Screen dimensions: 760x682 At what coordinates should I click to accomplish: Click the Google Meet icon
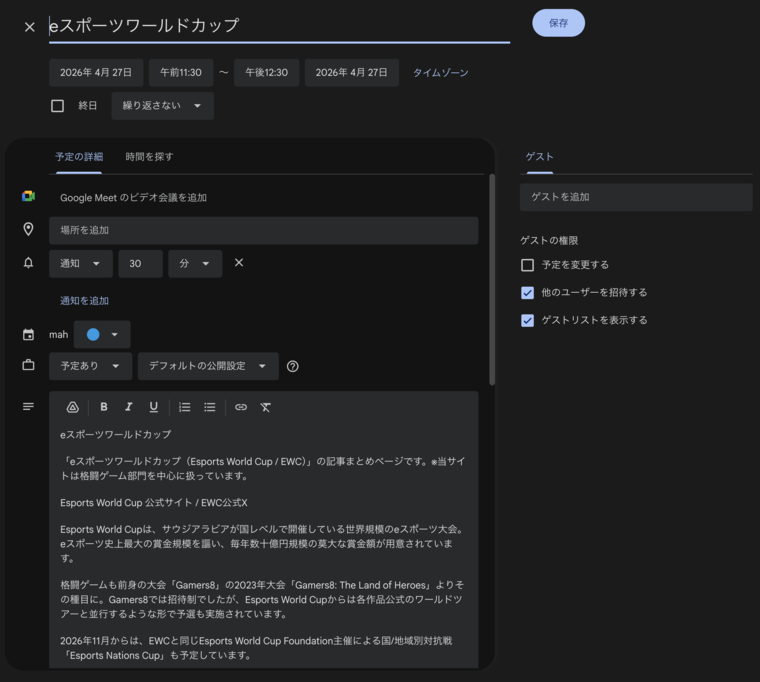(29, 196)
